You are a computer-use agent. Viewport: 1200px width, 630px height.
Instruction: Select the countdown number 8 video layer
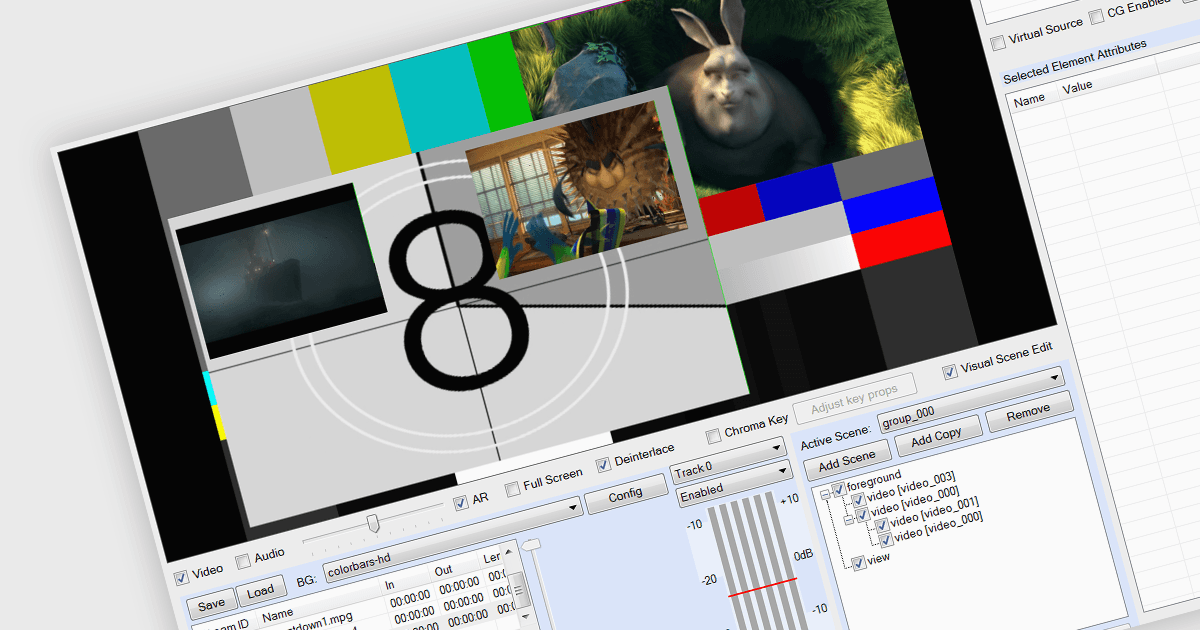pos(460,300)
